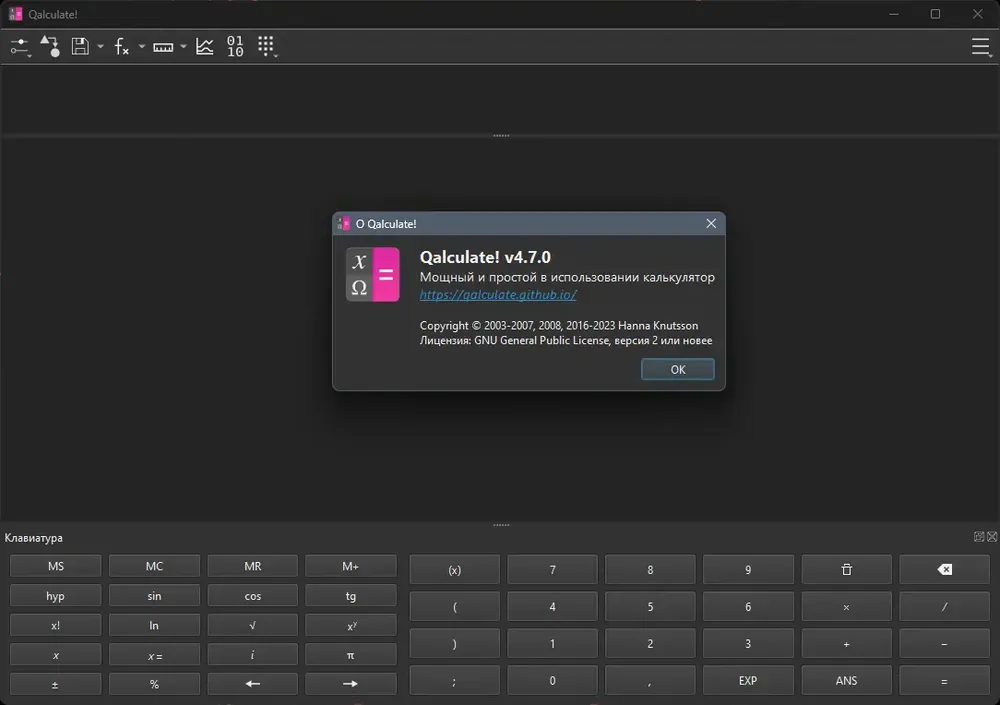Click the pi constant key
This screenshot has width=1000, height=705.
(x=351, y=655)
